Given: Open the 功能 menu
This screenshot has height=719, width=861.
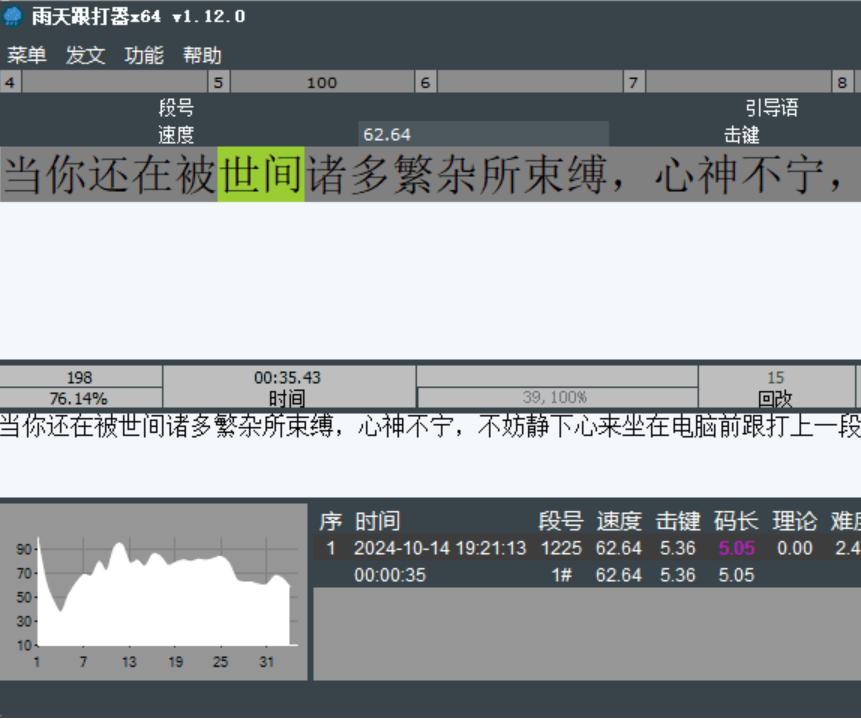Looking at the screenshot, I should coord(144,56).
